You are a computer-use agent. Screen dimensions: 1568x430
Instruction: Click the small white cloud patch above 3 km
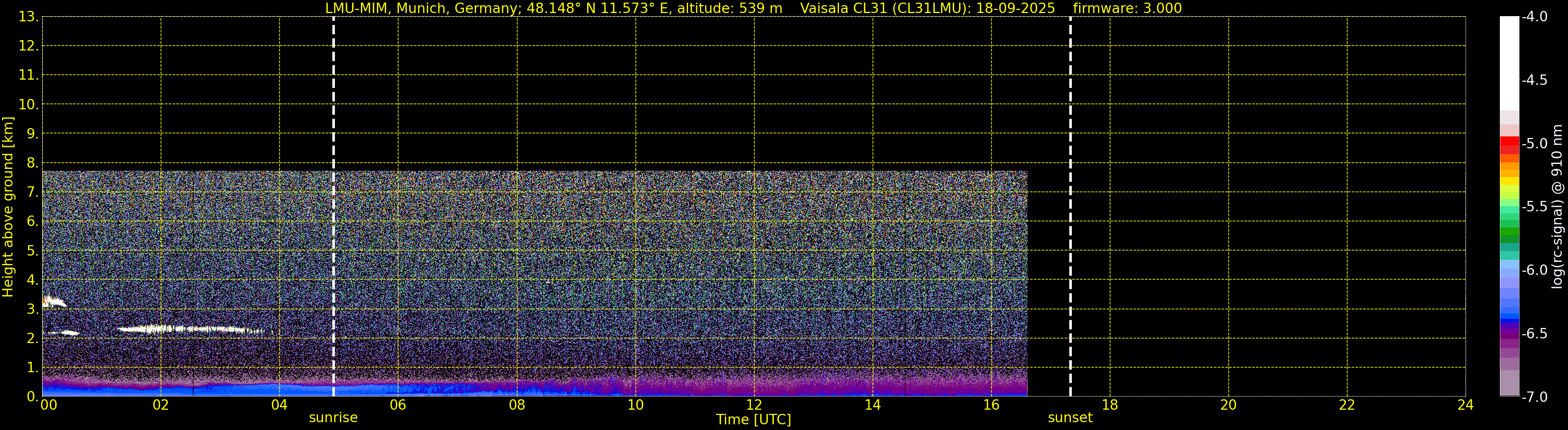coord(54,301)
